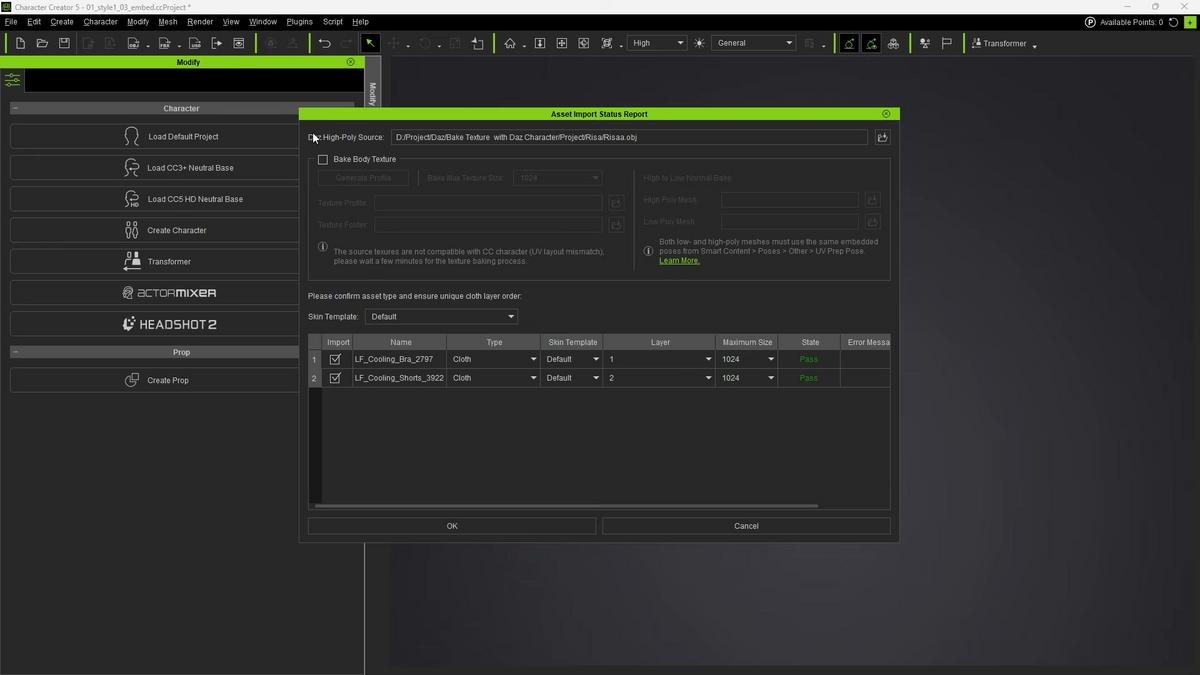Save the current project
This screenshot has width=1200, height=675.
click(63, 43)
